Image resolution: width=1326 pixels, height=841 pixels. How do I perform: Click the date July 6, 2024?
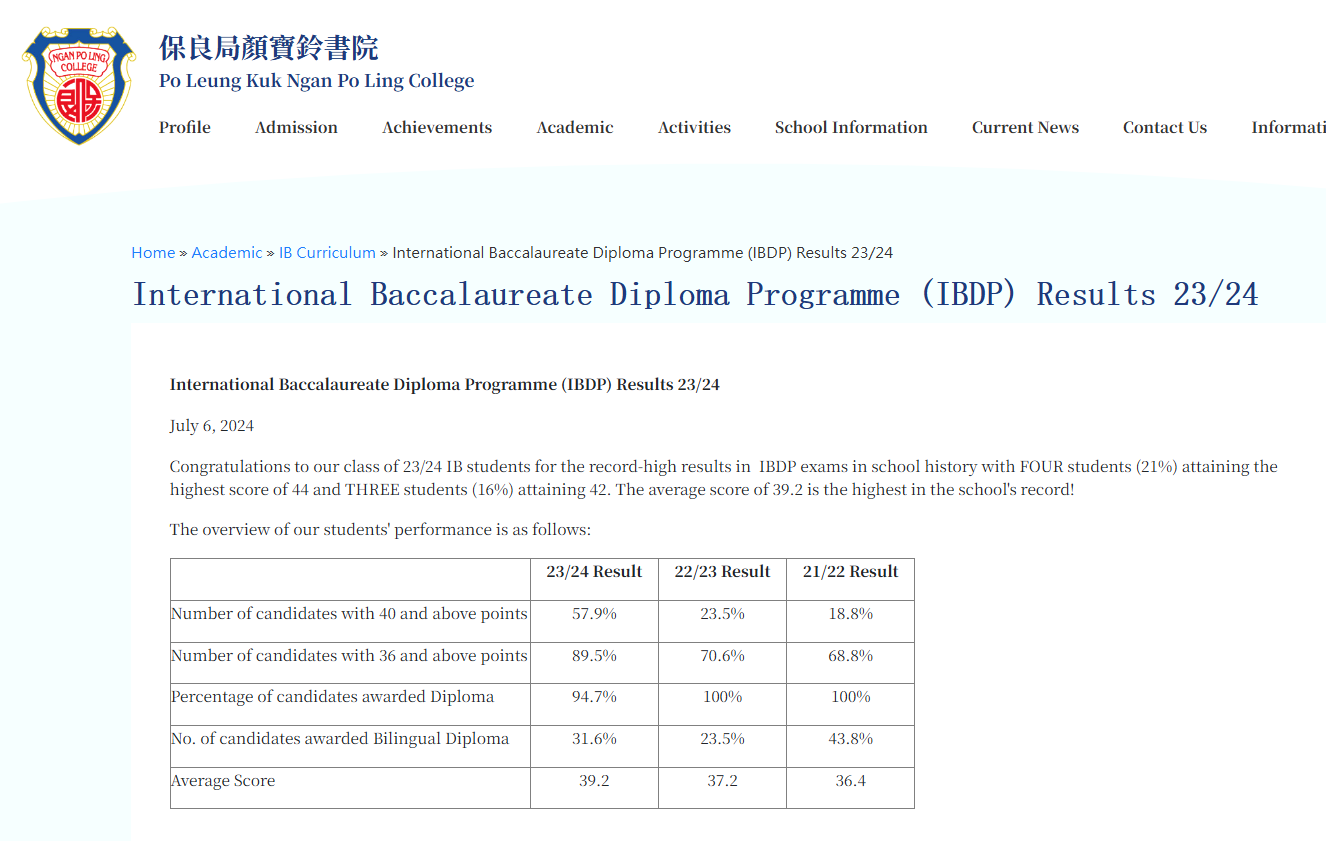click(212, 426)
